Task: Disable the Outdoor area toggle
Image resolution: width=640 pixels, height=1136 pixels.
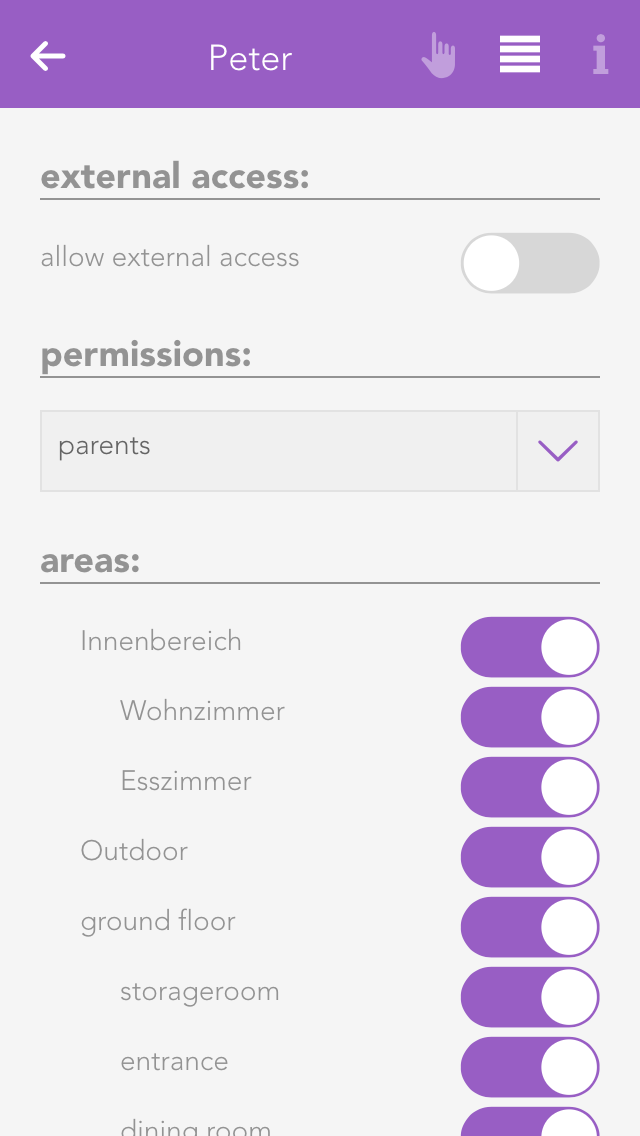Action: pos(530,857)
